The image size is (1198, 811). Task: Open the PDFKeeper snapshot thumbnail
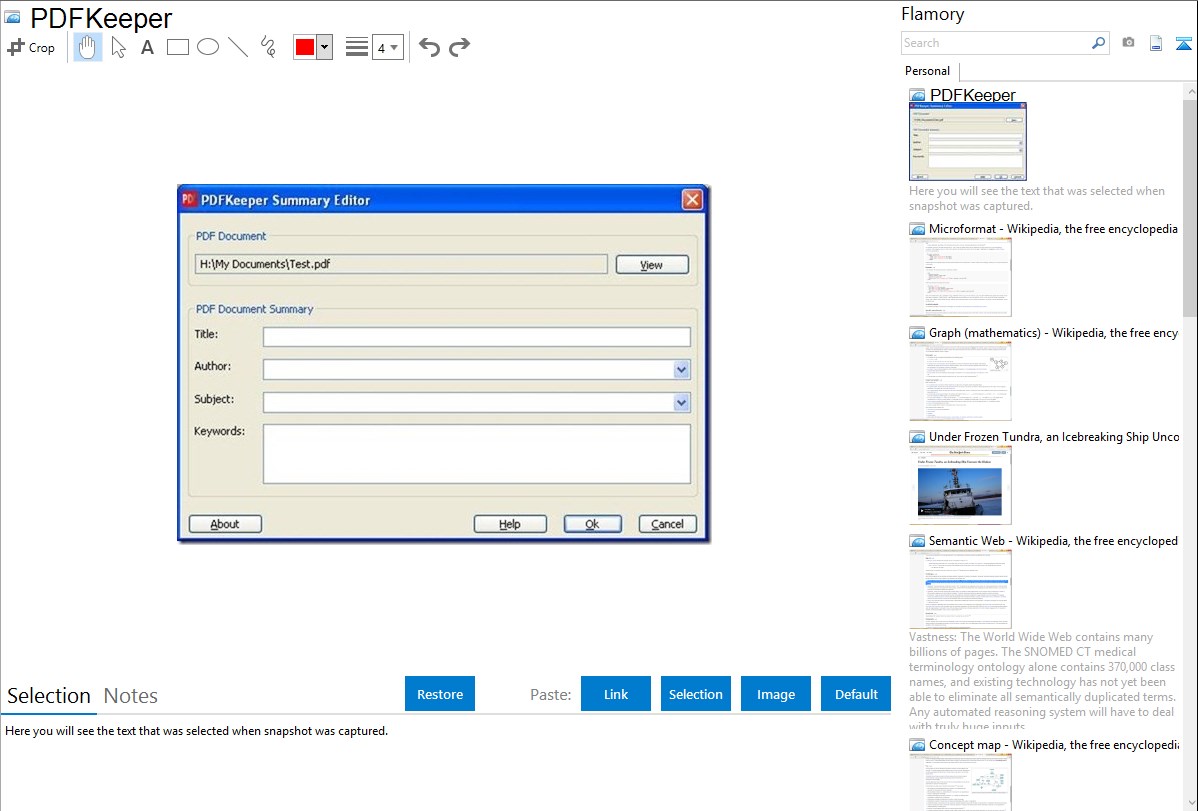click(x=968, y=142)
